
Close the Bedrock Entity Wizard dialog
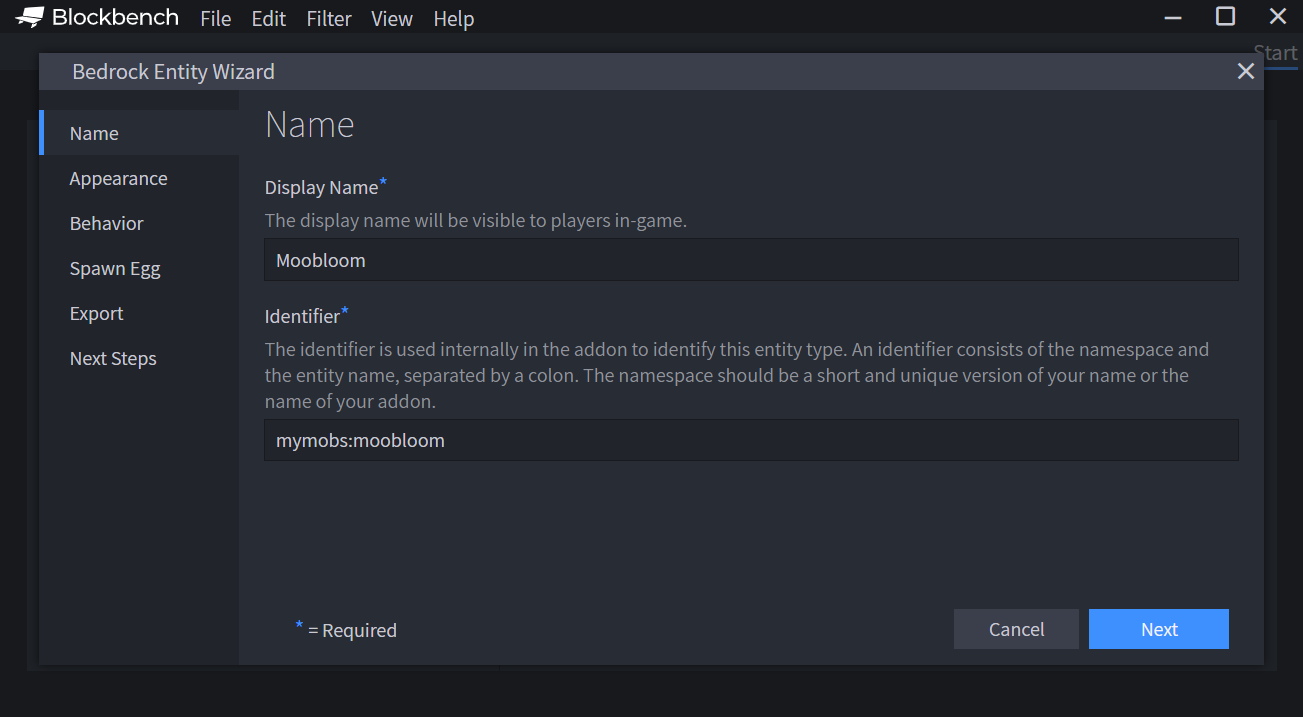click(x=1245, y=71)
